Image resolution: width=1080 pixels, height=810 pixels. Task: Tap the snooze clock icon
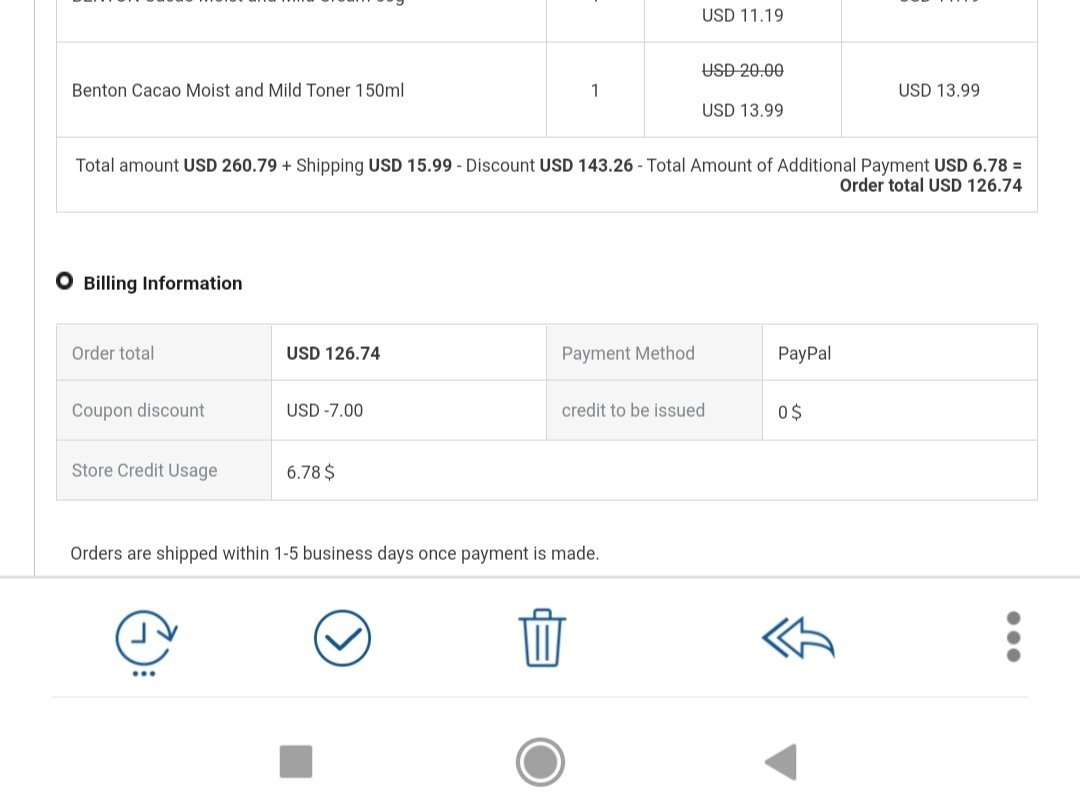[x=146, y=638]
